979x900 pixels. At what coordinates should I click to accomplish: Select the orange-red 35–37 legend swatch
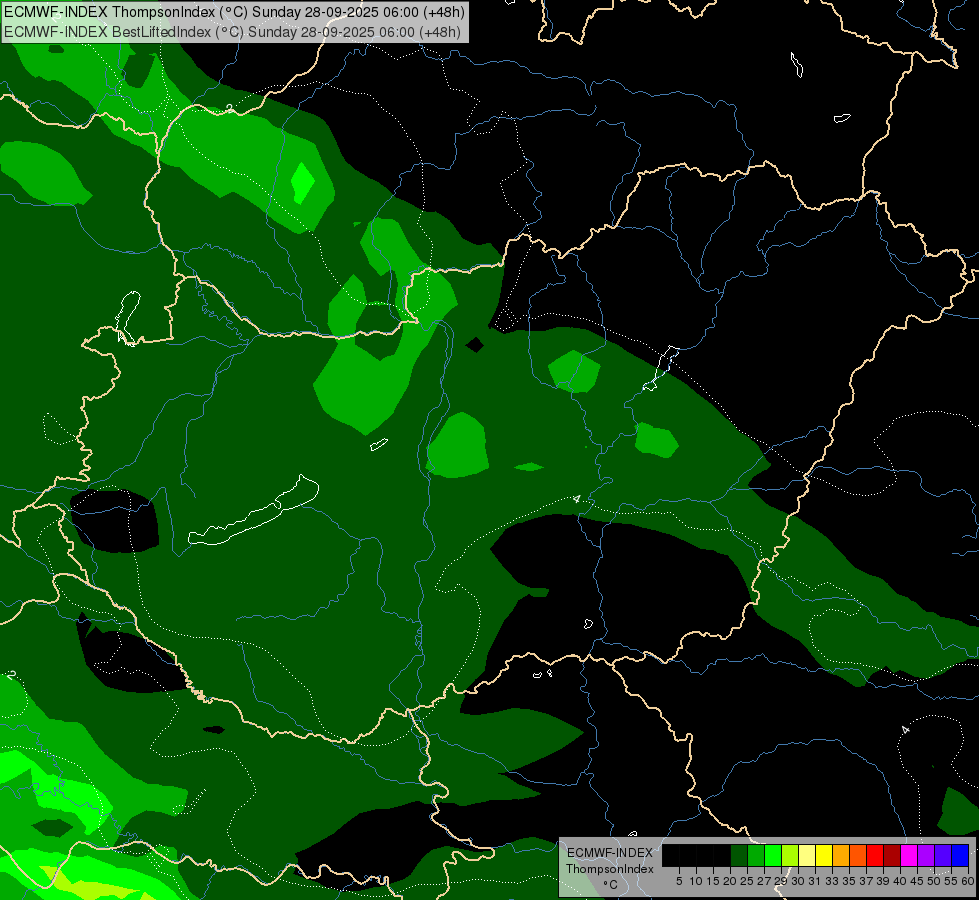click(x=858, y=855)
